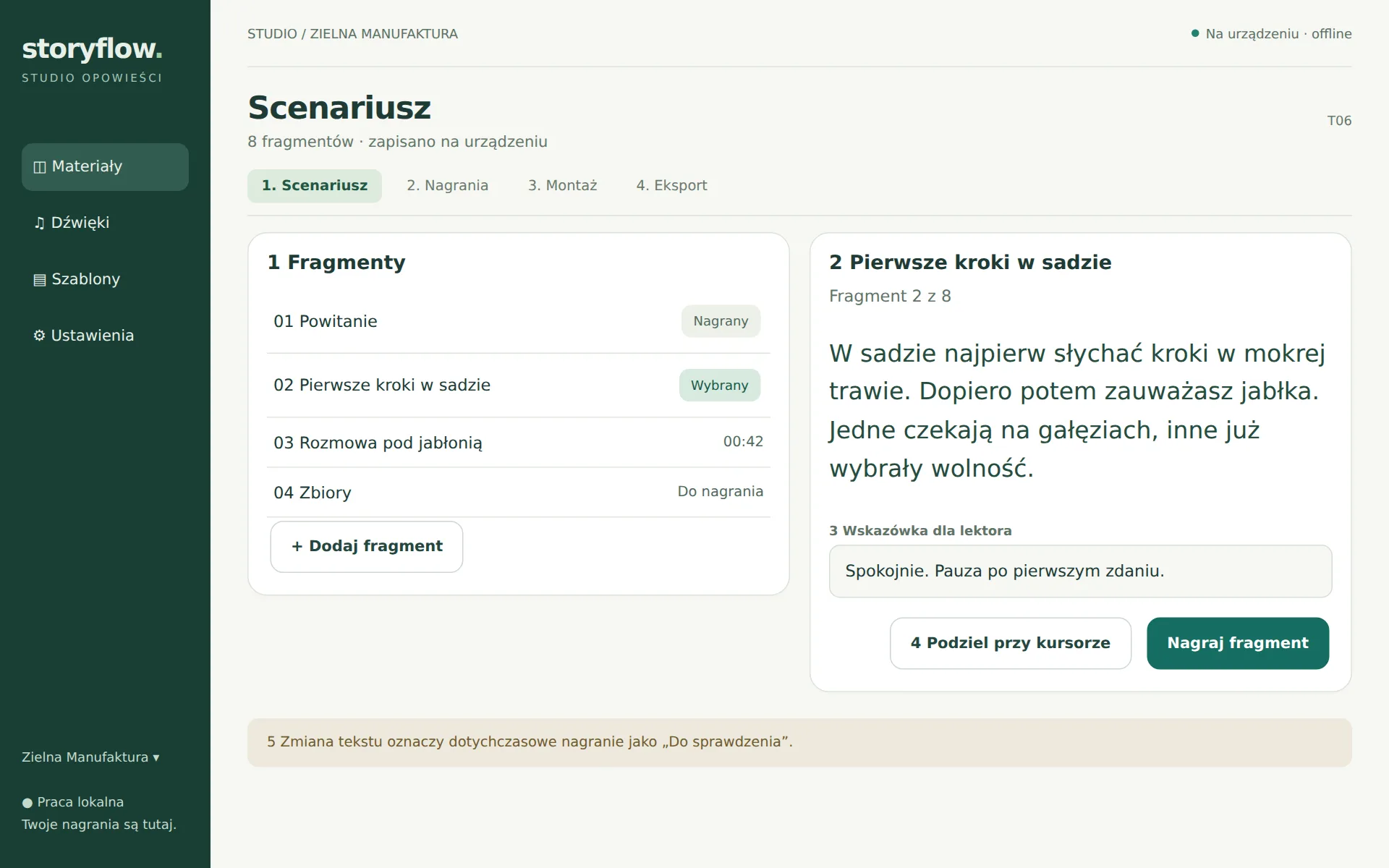Select fragment 04 Zbiory
The height and width of the screenshot is (868, 1389).
point(518,493)
